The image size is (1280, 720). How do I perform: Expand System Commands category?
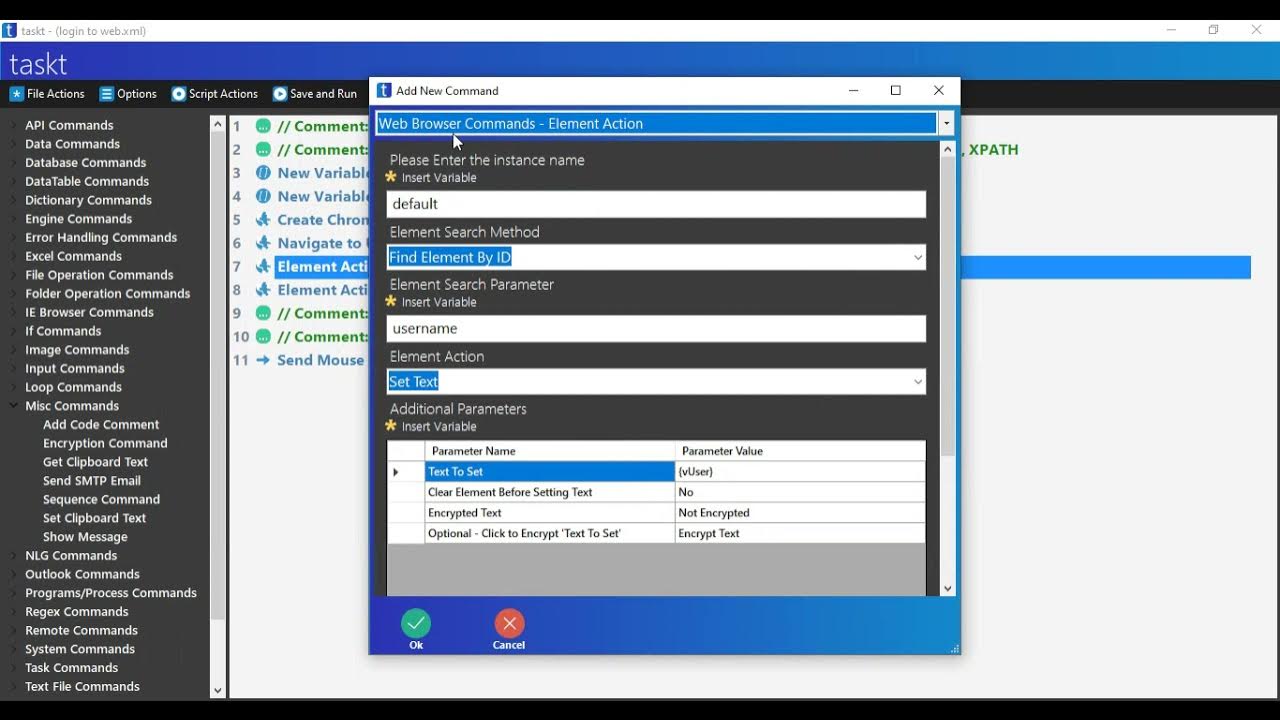pyautogui.click(x=14, y=649)
